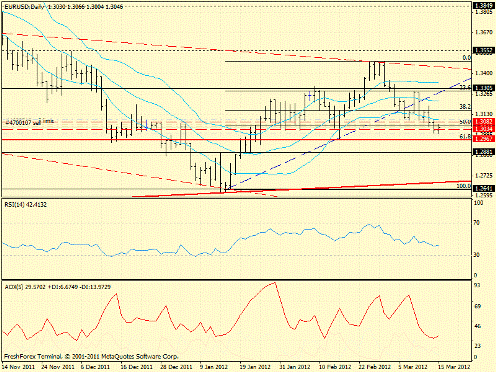Click the 16 Dec 2011 date label
Screen dimensions: 496x372
pyautogui.click(x=136, y=367)
